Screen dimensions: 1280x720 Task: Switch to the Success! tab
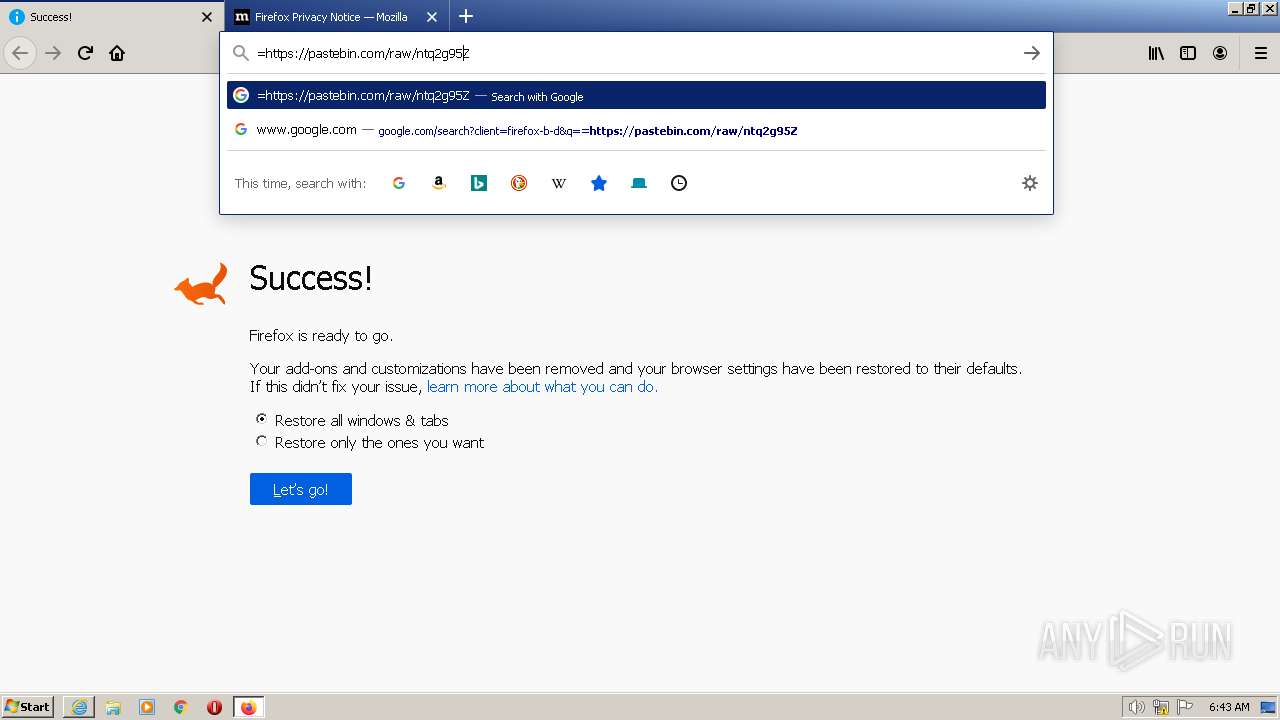111,17
